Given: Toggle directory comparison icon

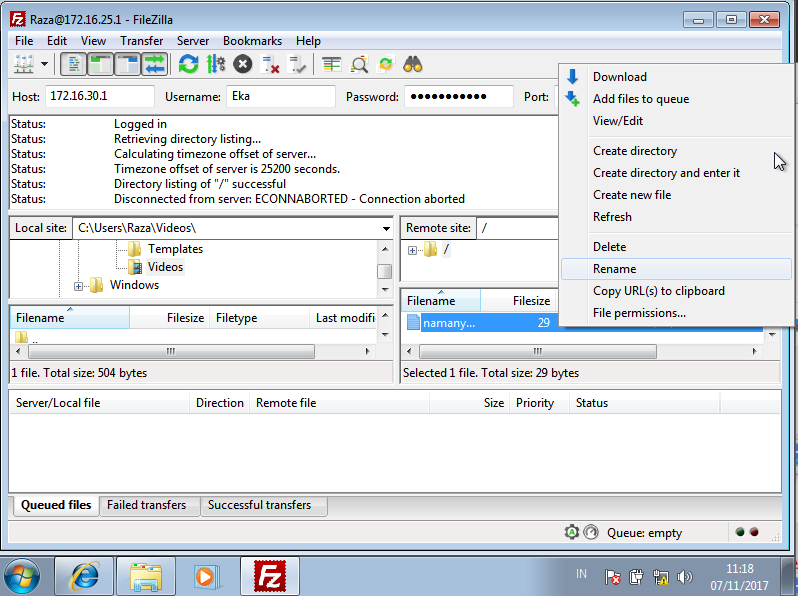Looking at the screenshot, I should click(359, 64).
